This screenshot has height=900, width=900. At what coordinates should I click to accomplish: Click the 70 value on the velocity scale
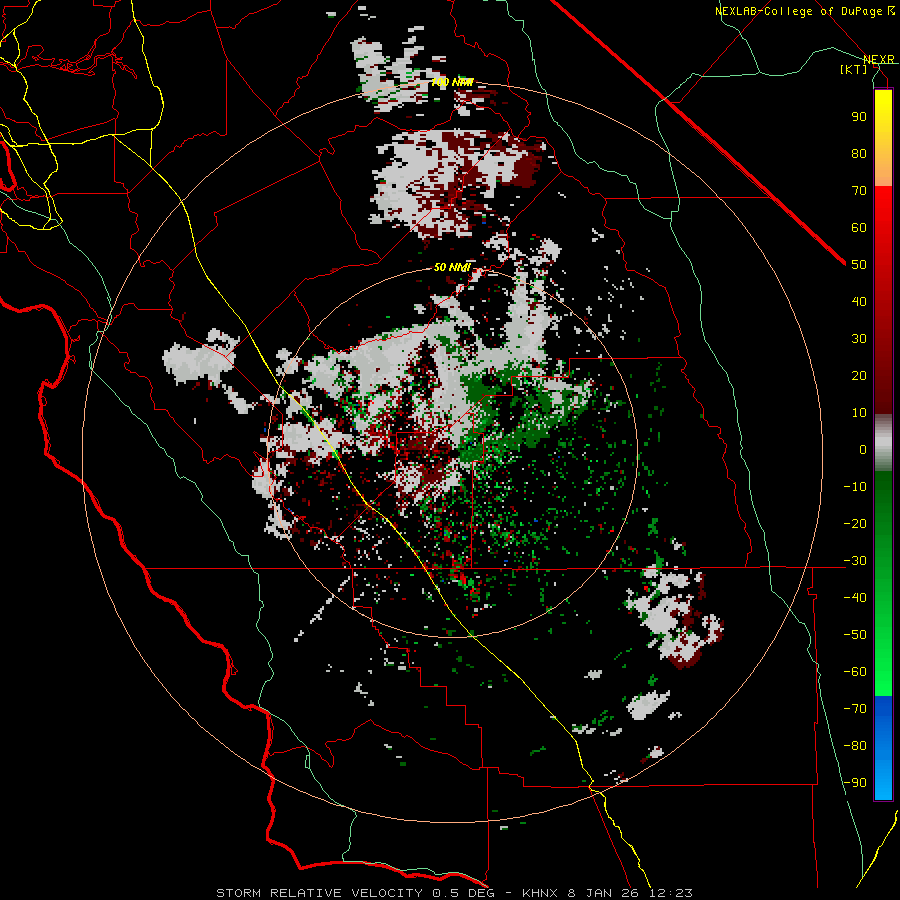(859, 191)
